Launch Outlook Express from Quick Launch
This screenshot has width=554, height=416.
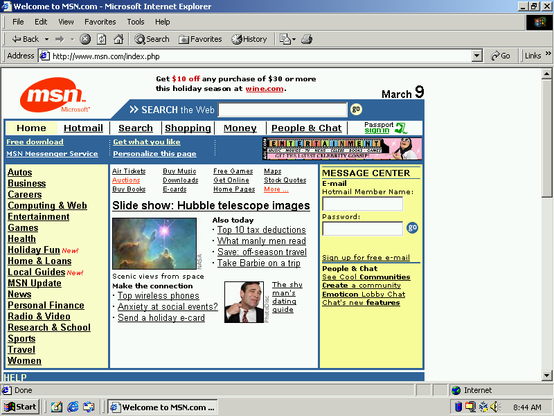(89, 407)
